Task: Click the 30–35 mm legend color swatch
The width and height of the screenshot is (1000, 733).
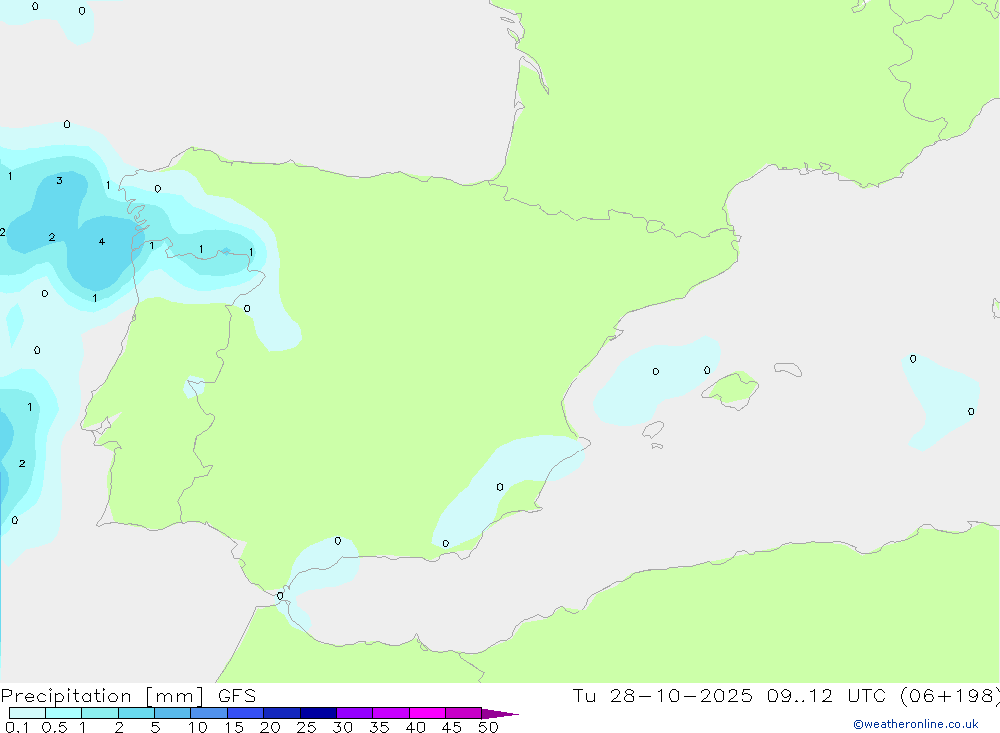Action: (x=354, y=713)
